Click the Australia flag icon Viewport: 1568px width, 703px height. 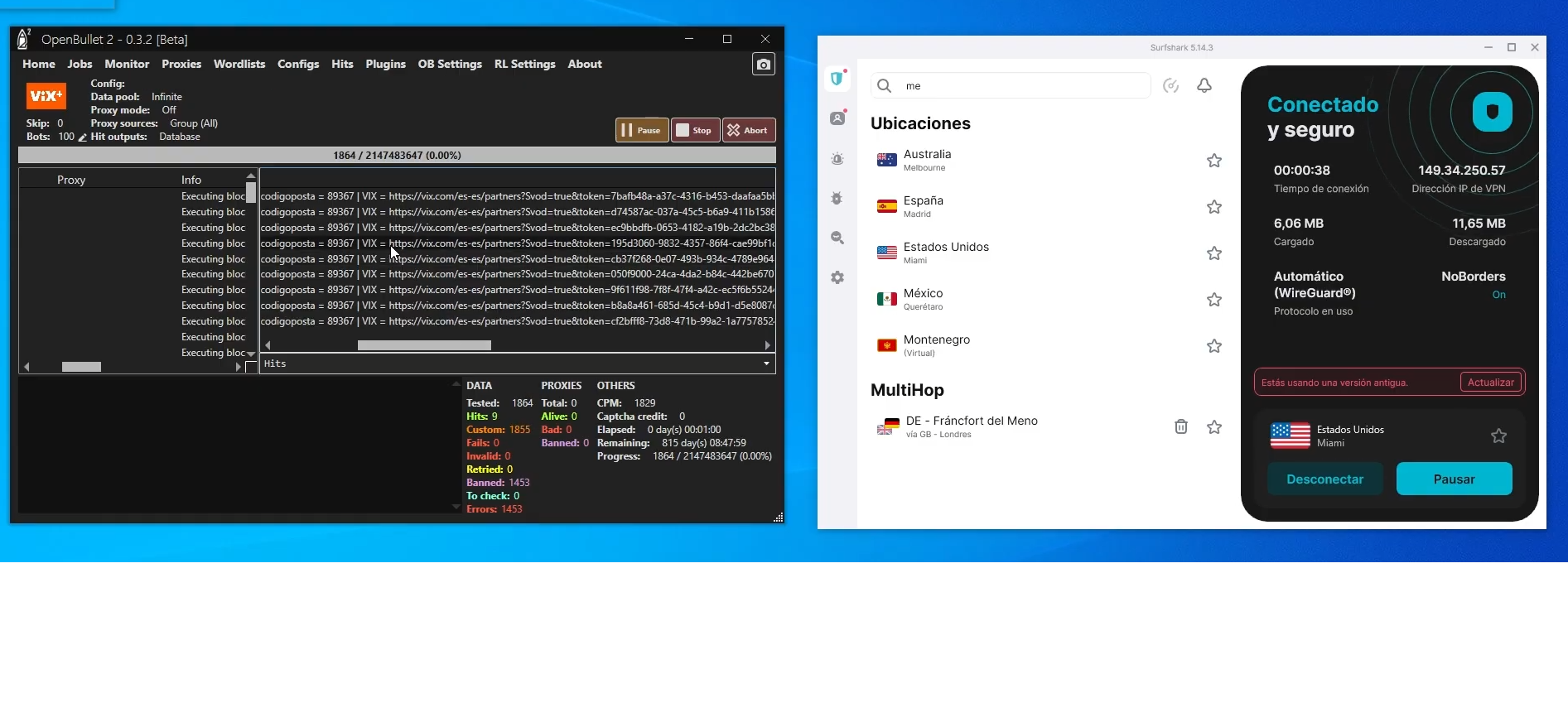pyautogui.click(x=886, y=161)
